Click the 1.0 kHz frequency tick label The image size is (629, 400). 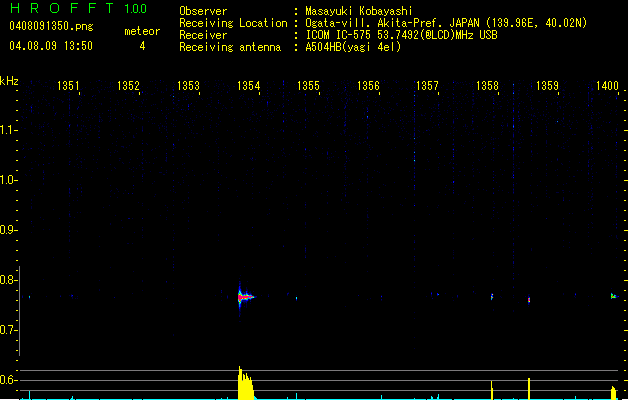click(7, 180)
